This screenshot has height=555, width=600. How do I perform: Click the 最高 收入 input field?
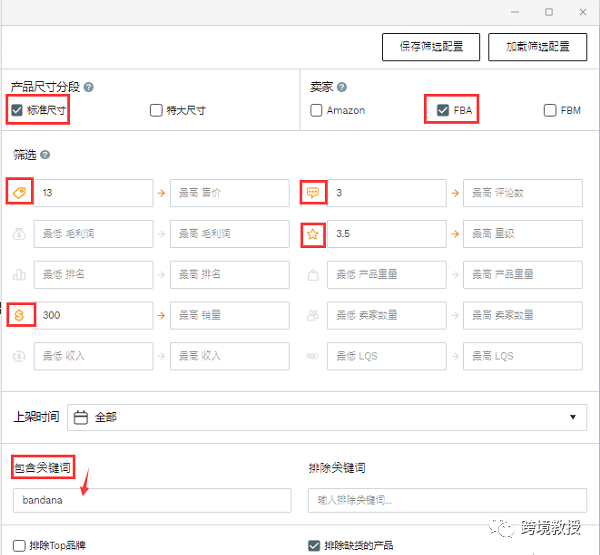(230, 356)
